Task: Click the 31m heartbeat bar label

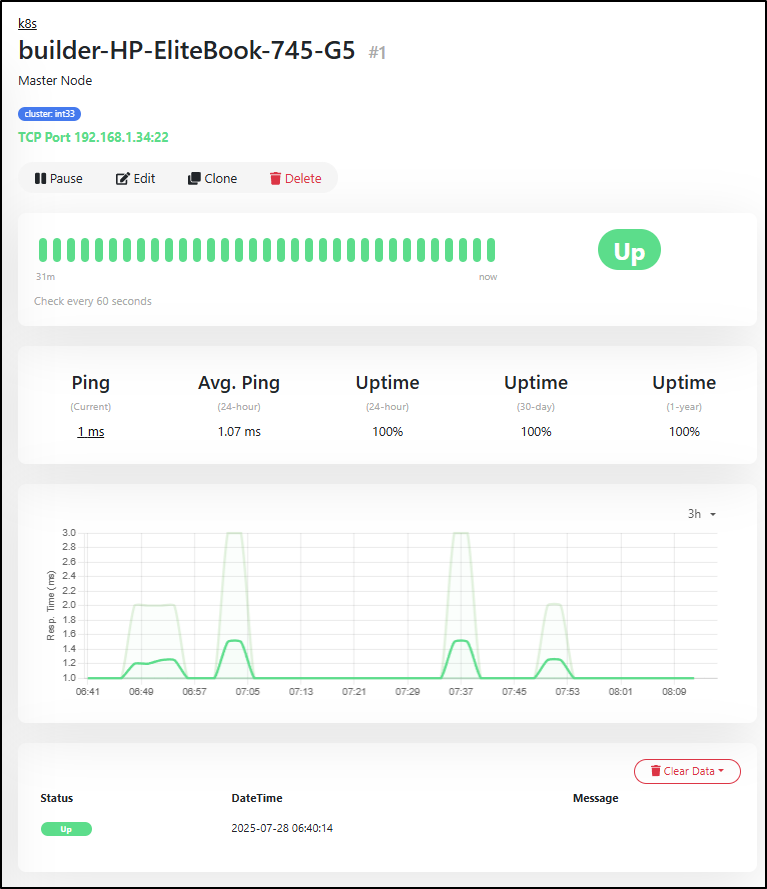Action: pos(45,277)
